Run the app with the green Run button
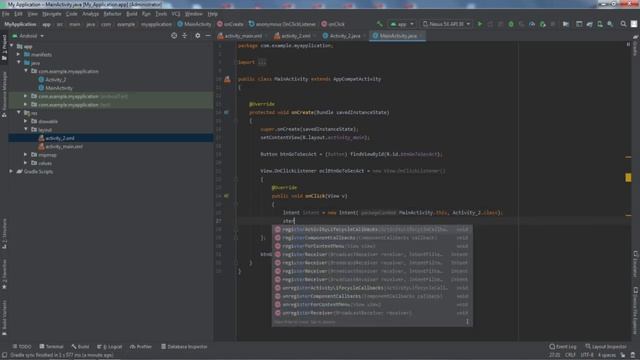This screenshot has width=640, height=360. 480,24
